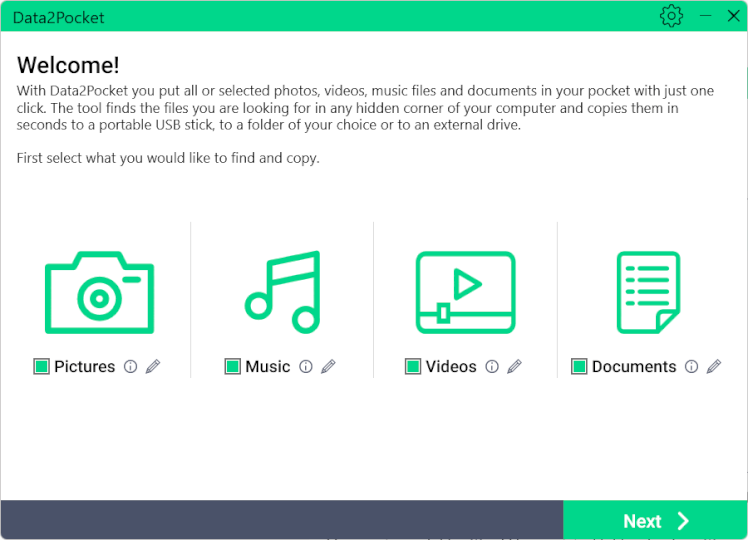Toggle the Documents checkbox
748x540 pixels.
pos(579,366)
